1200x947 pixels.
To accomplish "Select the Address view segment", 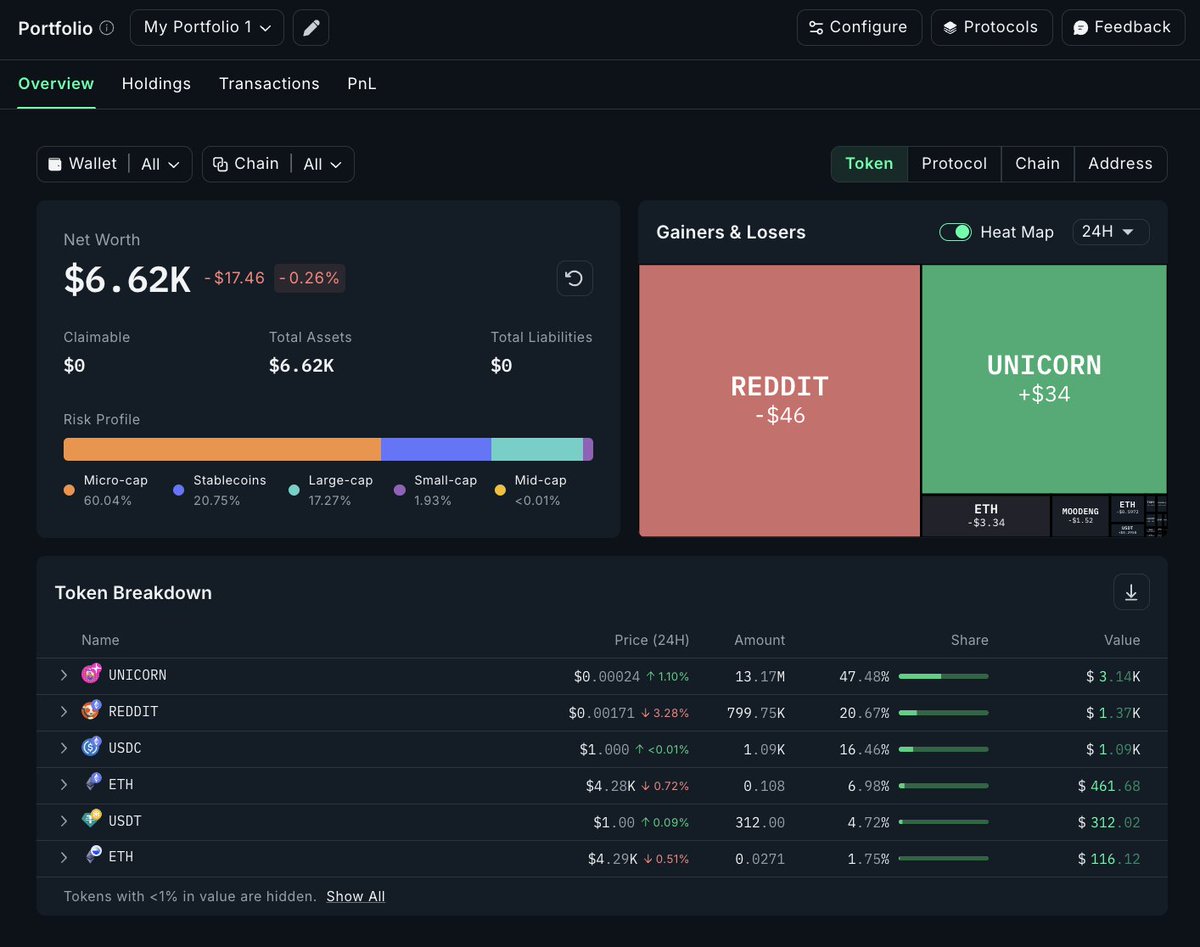I will click(1120, 164).
